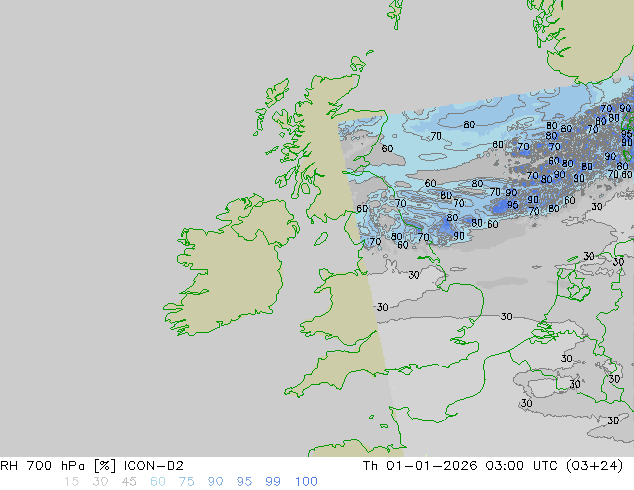This screenshot has height=490, width=634.
Task: Click the legend value 100
Action: click(306, 482)
